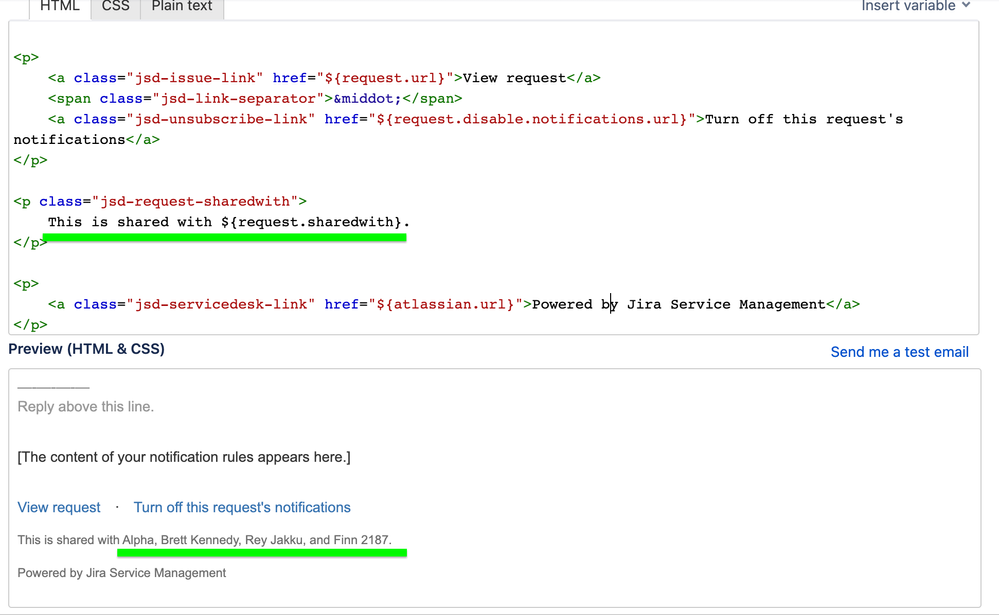Click the Send me a test email link
The image size is (999, 615).
click(x=899, y=352)
